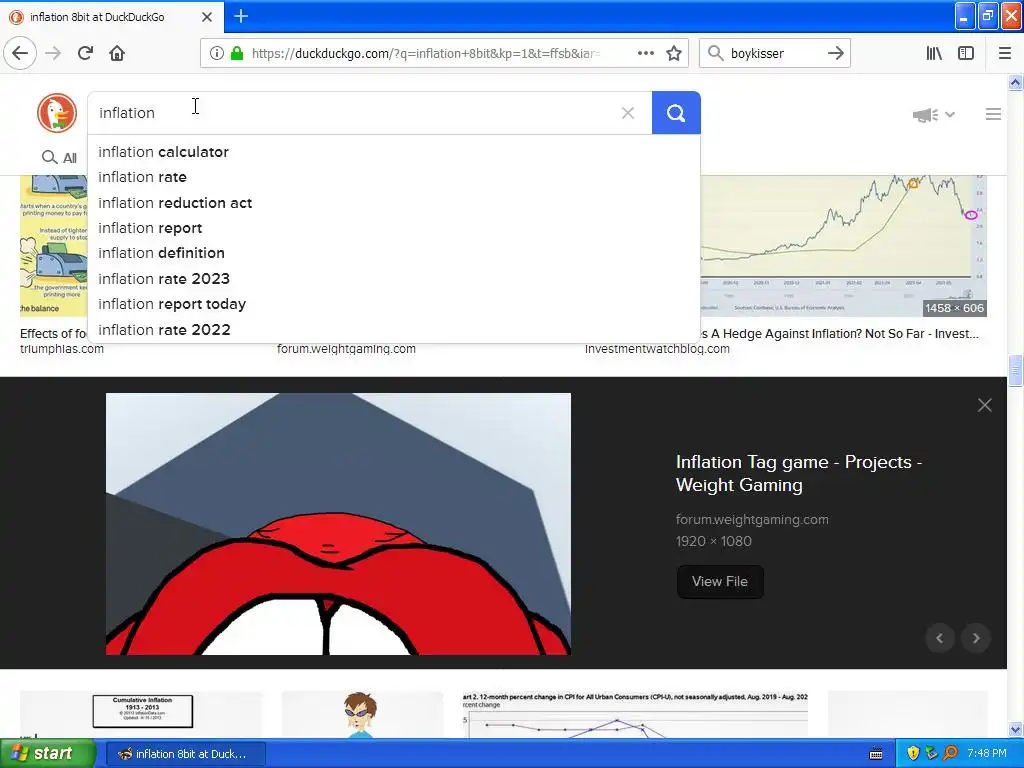Click View File button

[x=720, y=581]
